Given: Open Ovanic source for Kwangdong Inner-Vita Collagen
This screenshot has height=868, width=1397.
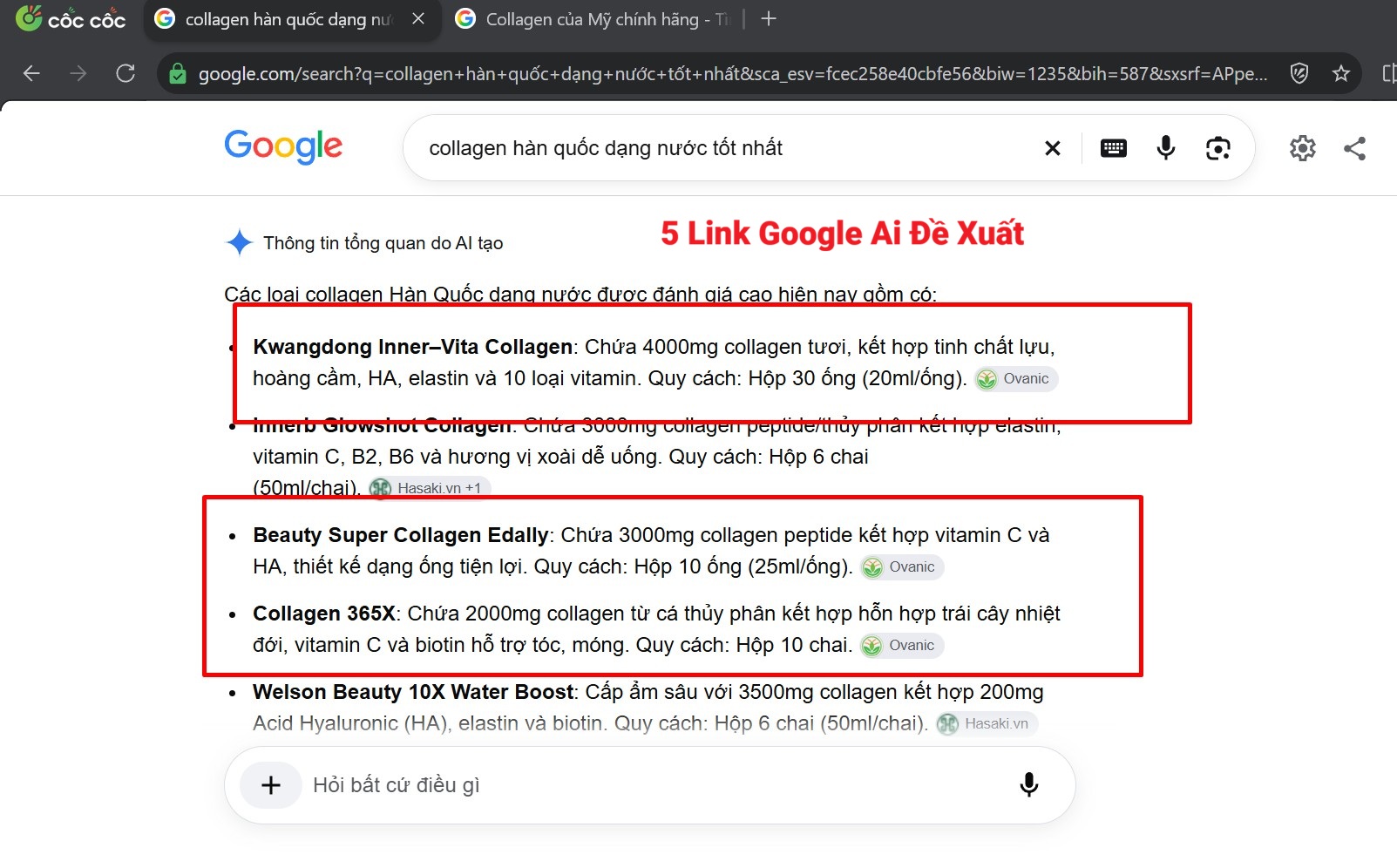Looking at the screenshot, I should pos(1016,379).
